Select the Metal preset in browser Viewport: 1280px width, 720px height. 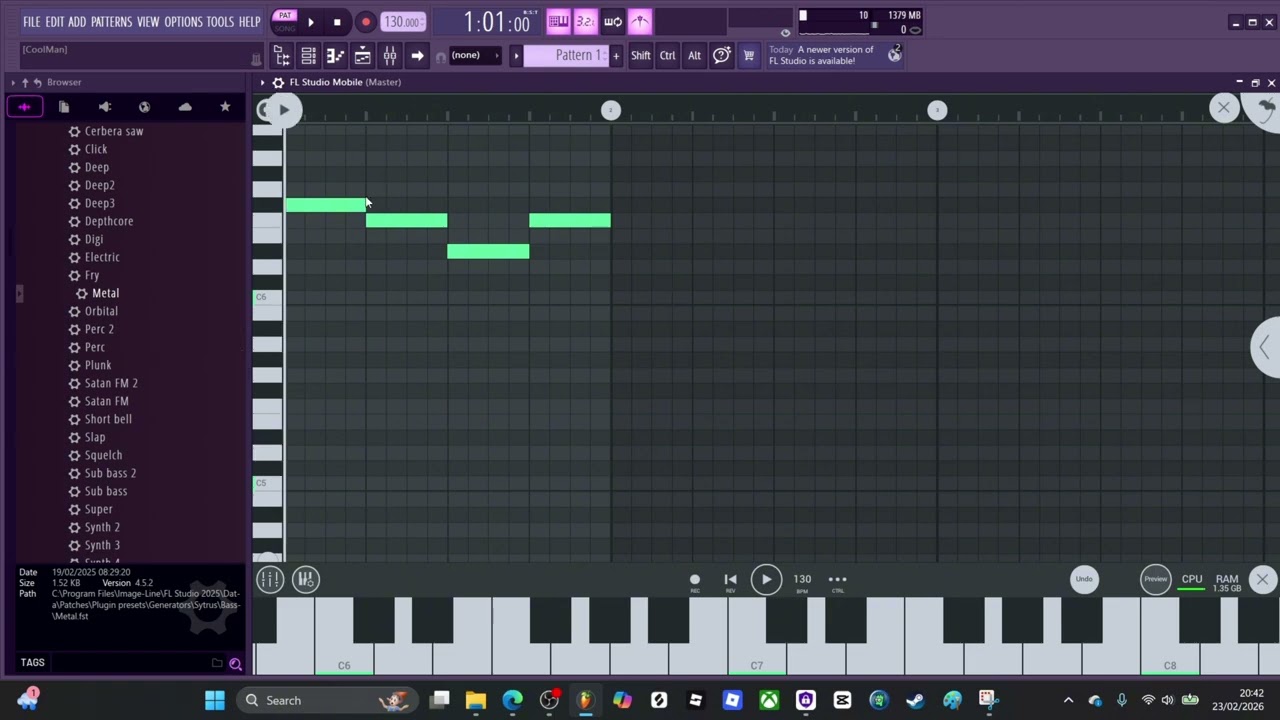(x=105, y=293)
